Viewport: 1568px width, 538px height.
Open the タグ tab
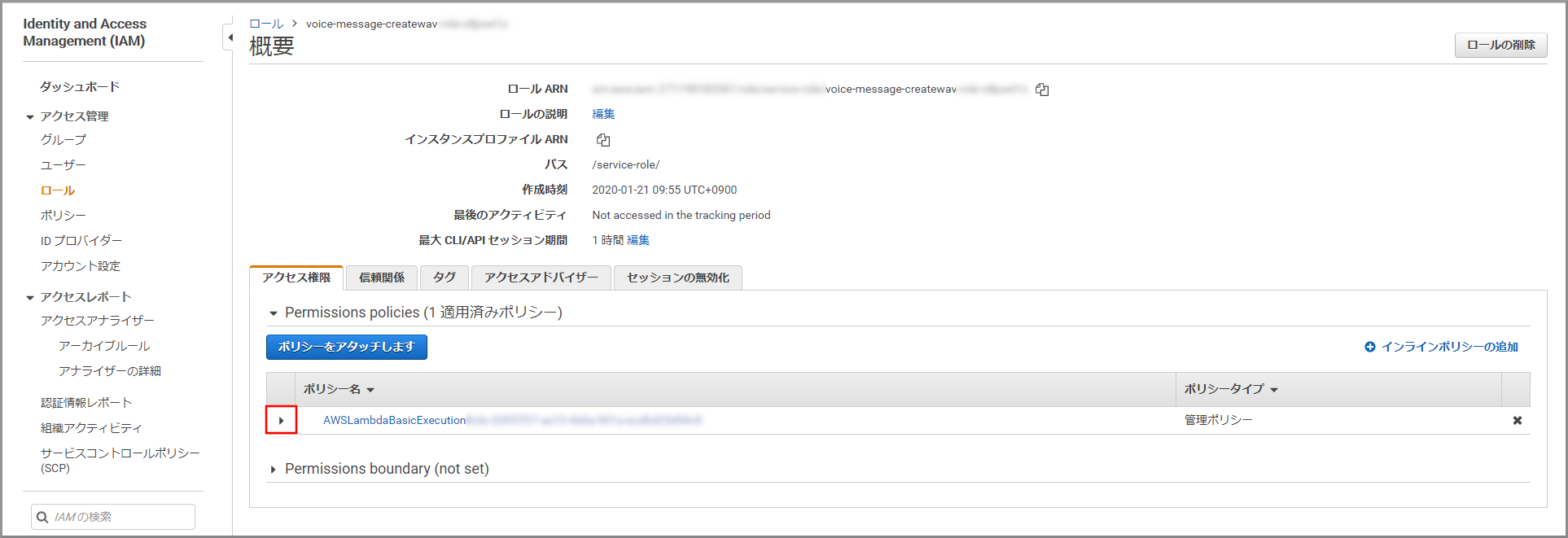pyautogui.click(x=445, y=278)
